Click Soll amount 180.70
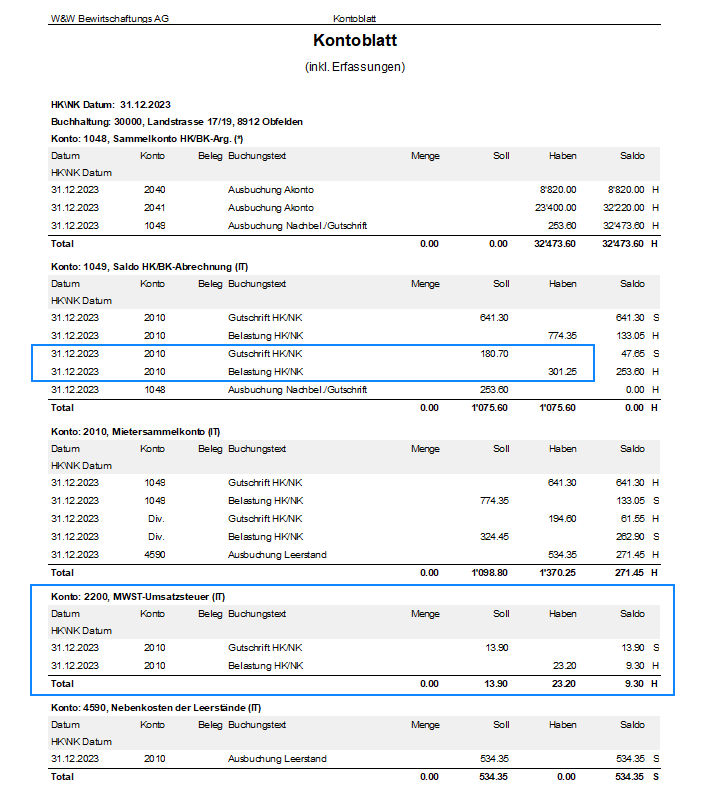 click(495, 354)
